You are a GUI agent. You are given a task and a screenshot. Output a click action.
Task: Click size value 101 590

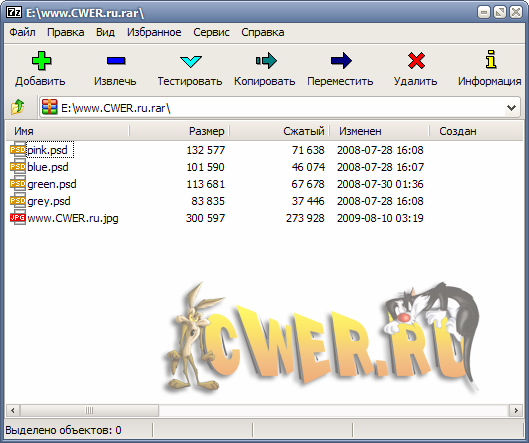coord(205,167)
